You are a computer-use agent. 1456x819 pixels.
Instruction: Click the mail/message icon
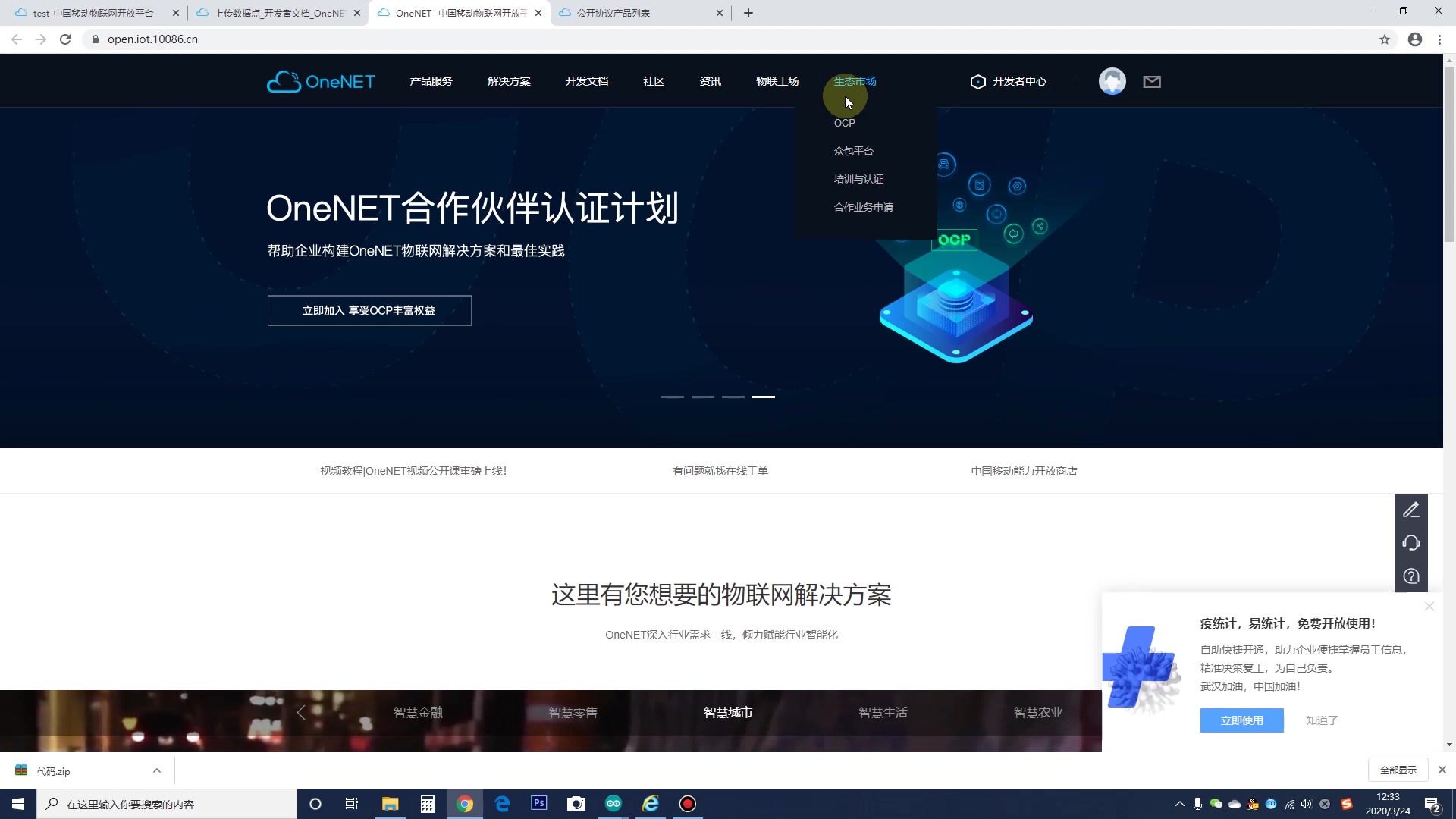coord(1152,81)
